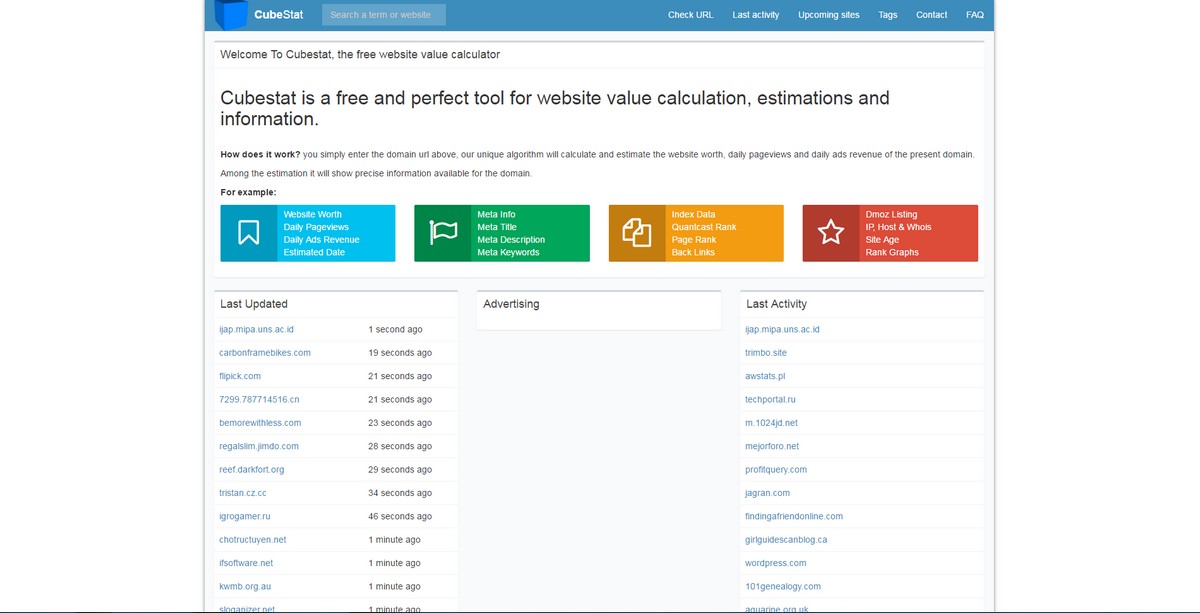Open the Tags page
1200x613 pixels.
888,15
